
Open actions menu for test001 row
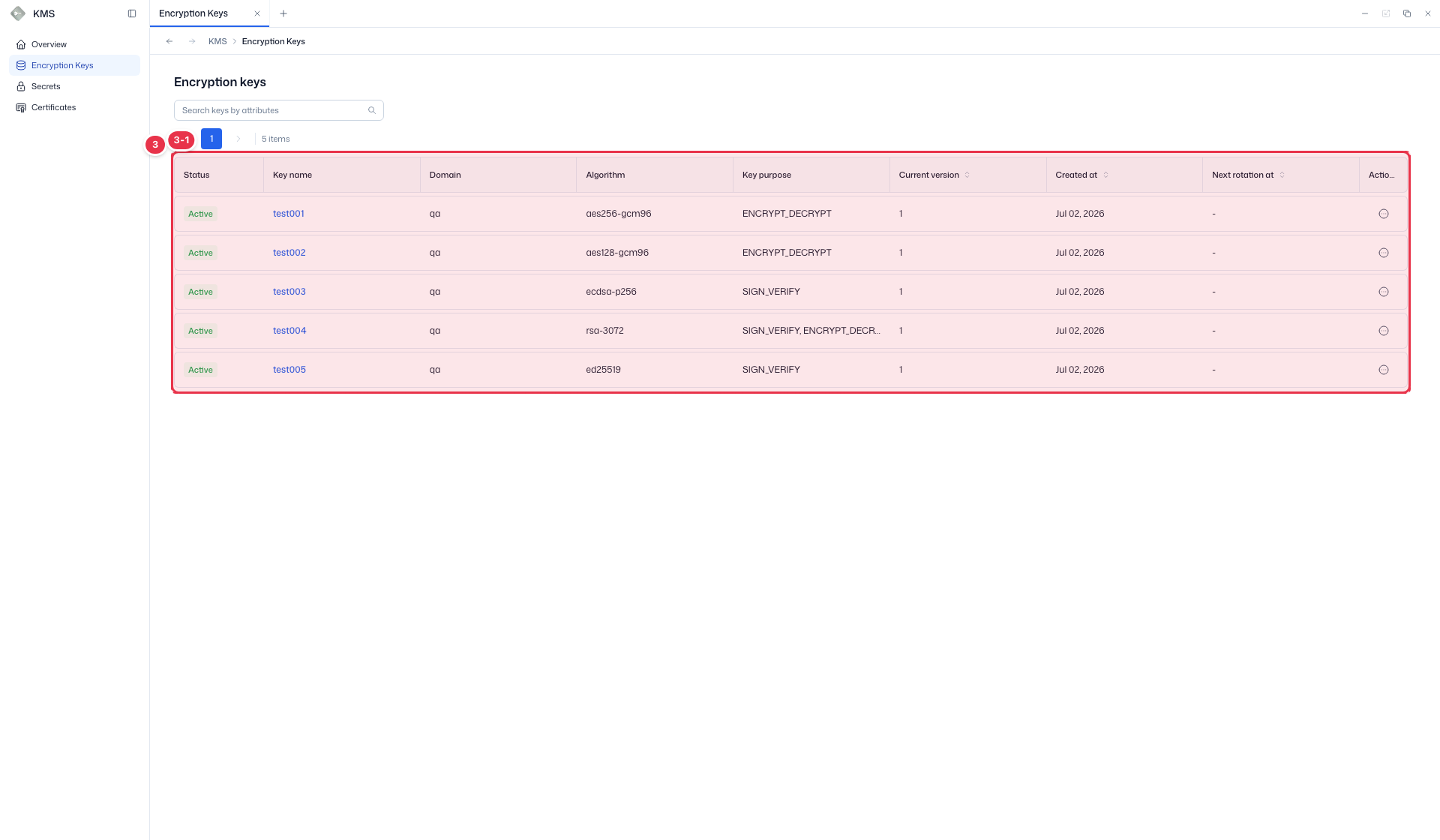point(1384,214)
